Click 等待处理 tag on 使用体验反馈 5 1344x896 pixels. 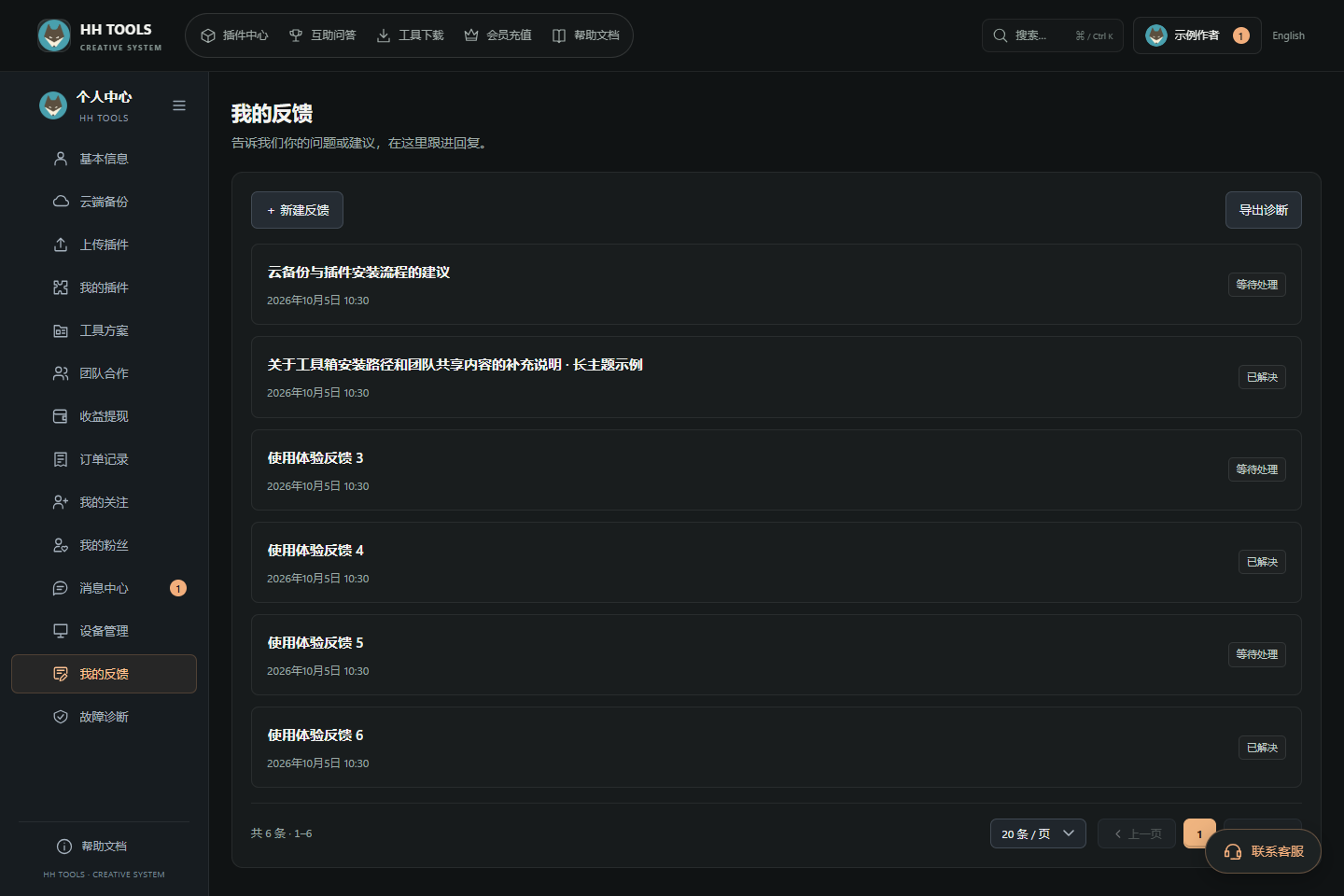[x=1256, y=654]
